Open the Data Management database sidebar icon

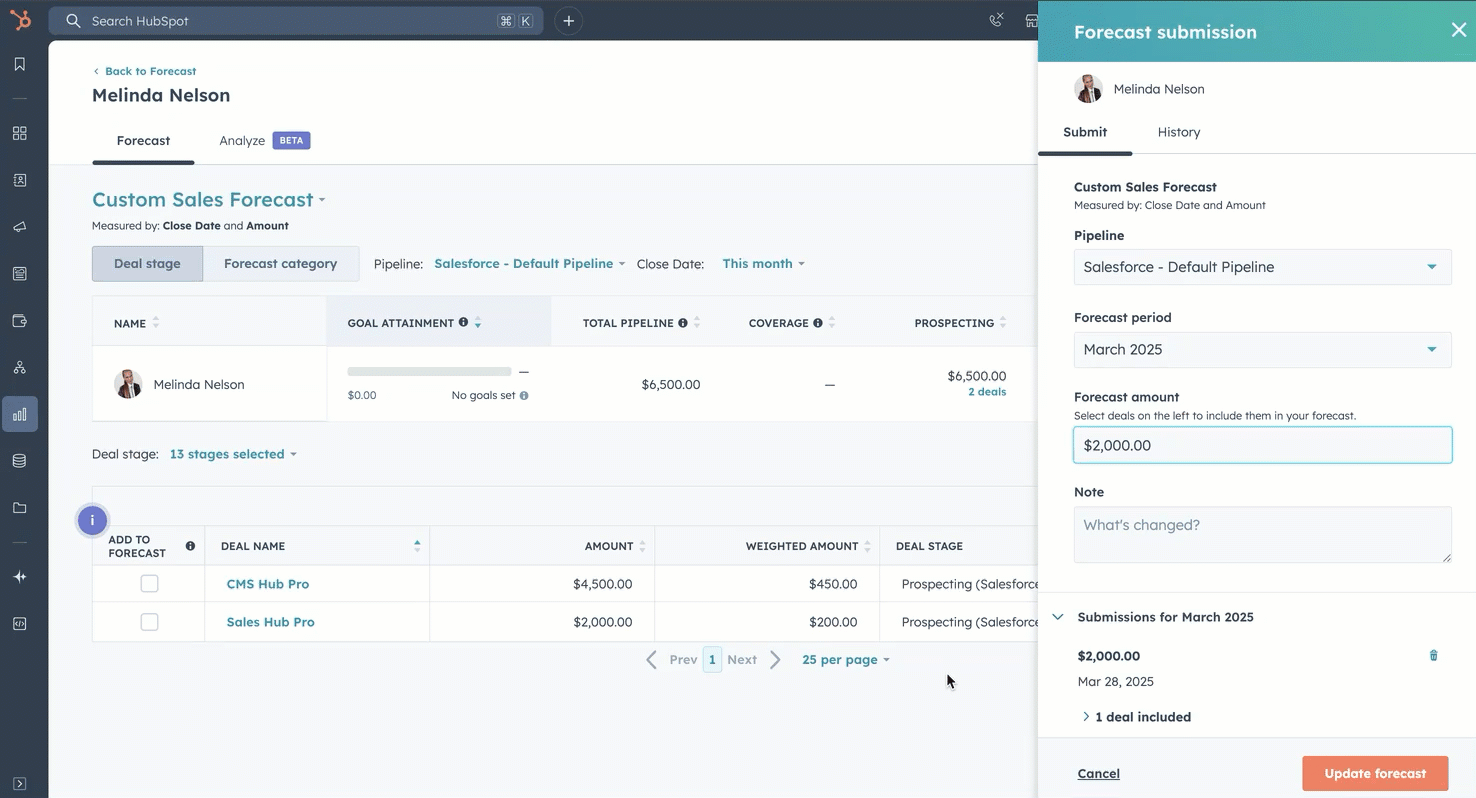[x=20, y=461]
